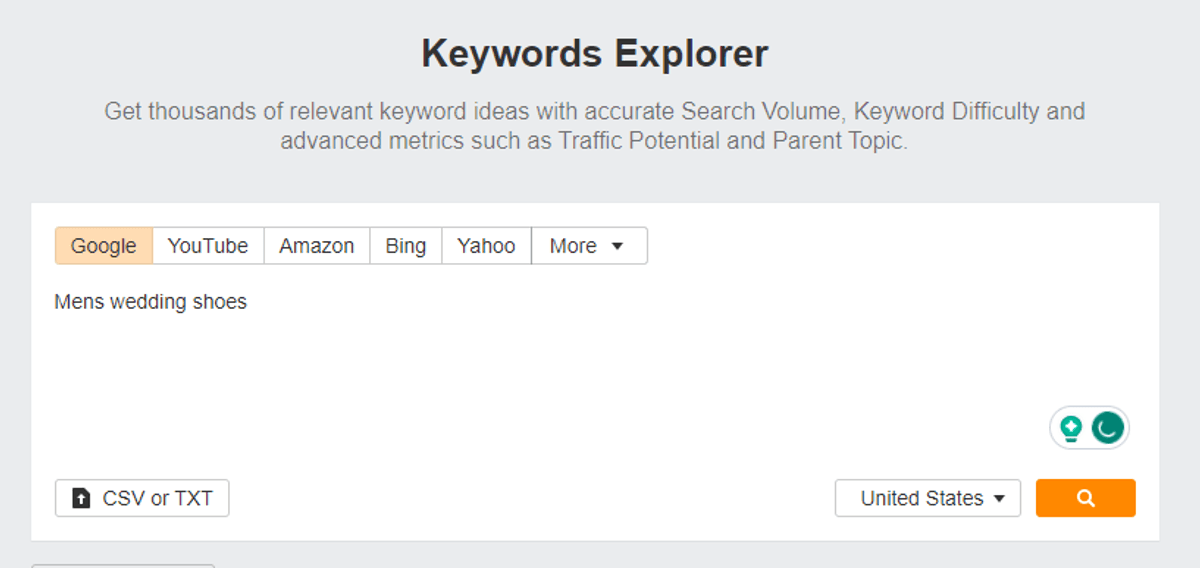Open the More search engines dropdown
1200x568 pixels.
click(574, 246)
